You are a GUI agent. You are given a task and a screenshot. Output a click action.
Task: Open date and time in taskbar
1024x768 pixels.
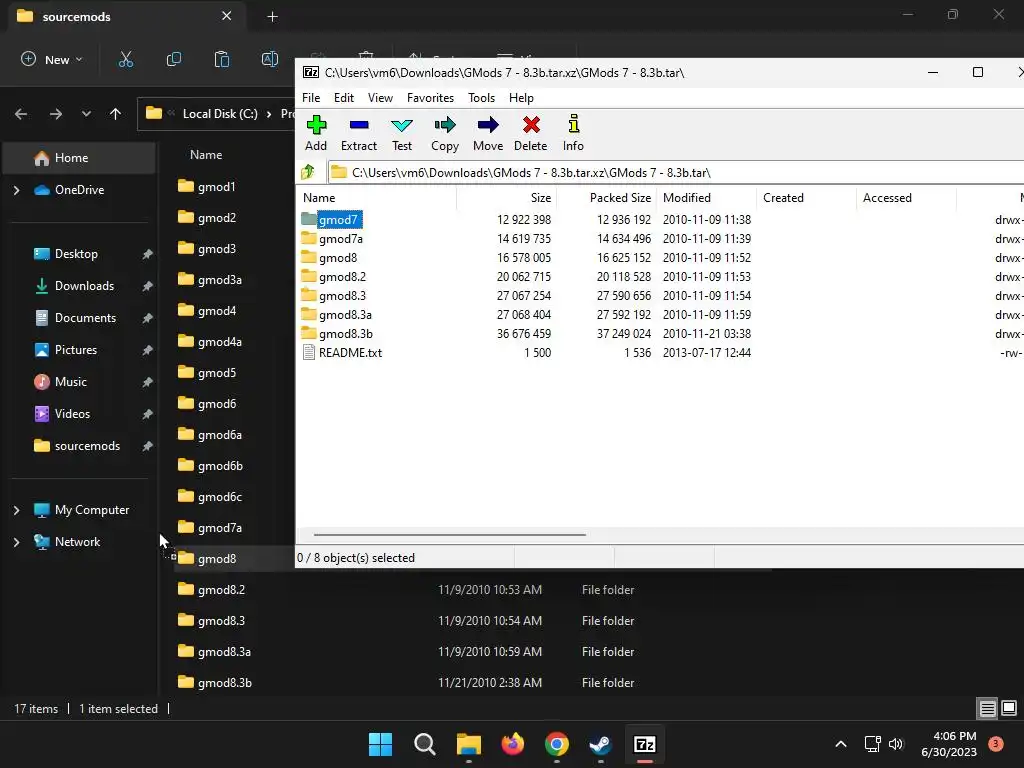[949, 744]
